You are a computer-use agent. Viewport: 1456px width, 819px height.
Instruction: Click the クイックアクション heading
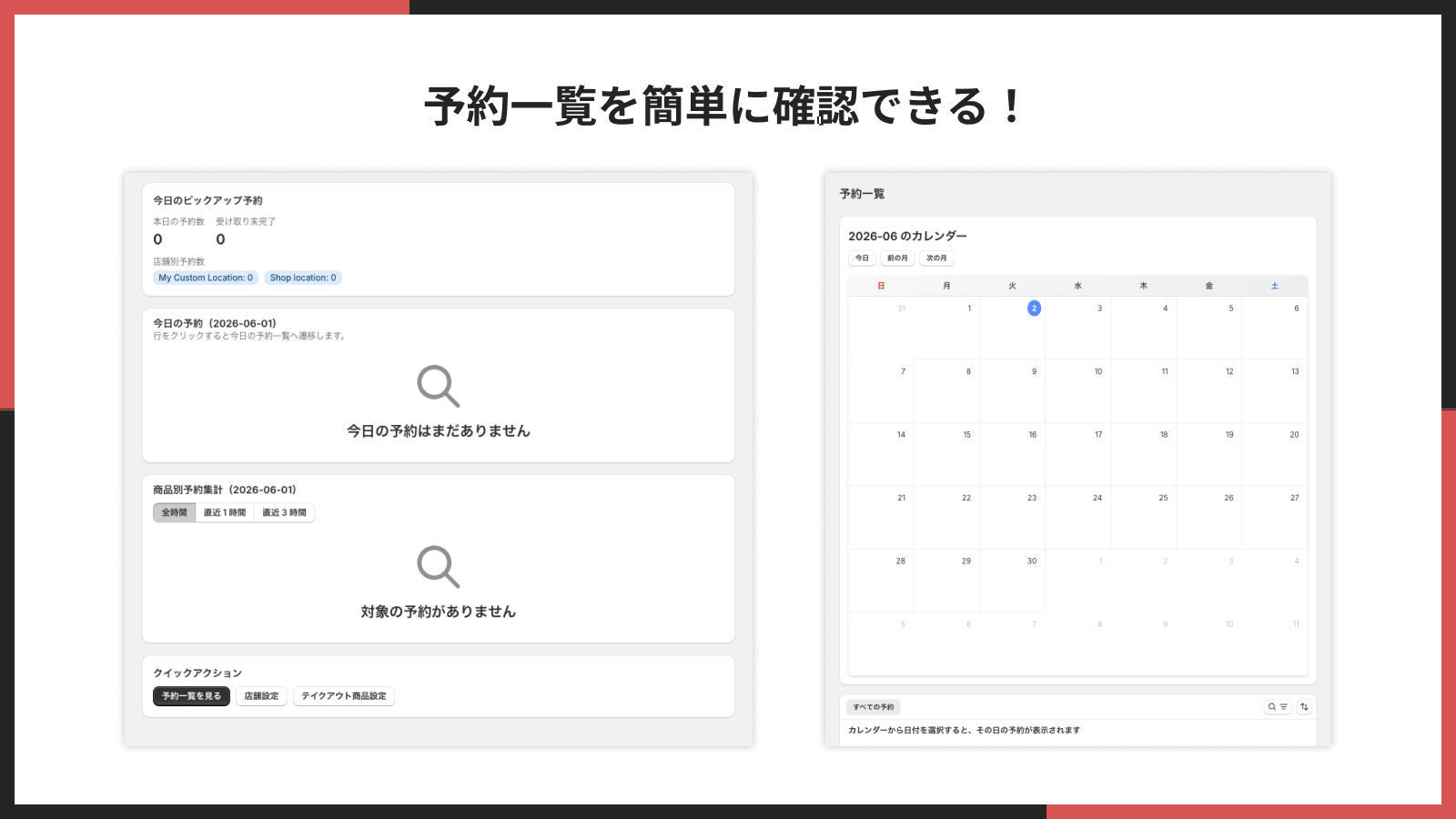(197, 673)
